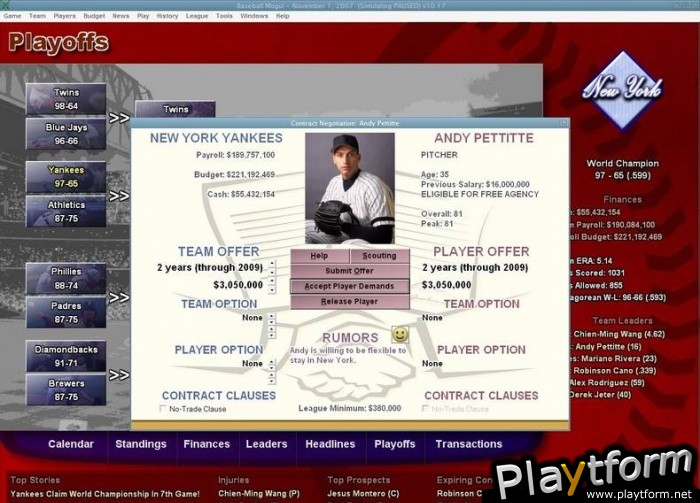This screenshot has width=700, height=503.
Task: Open the Yankees Claim World Championship headline
Action: [105, 494]
